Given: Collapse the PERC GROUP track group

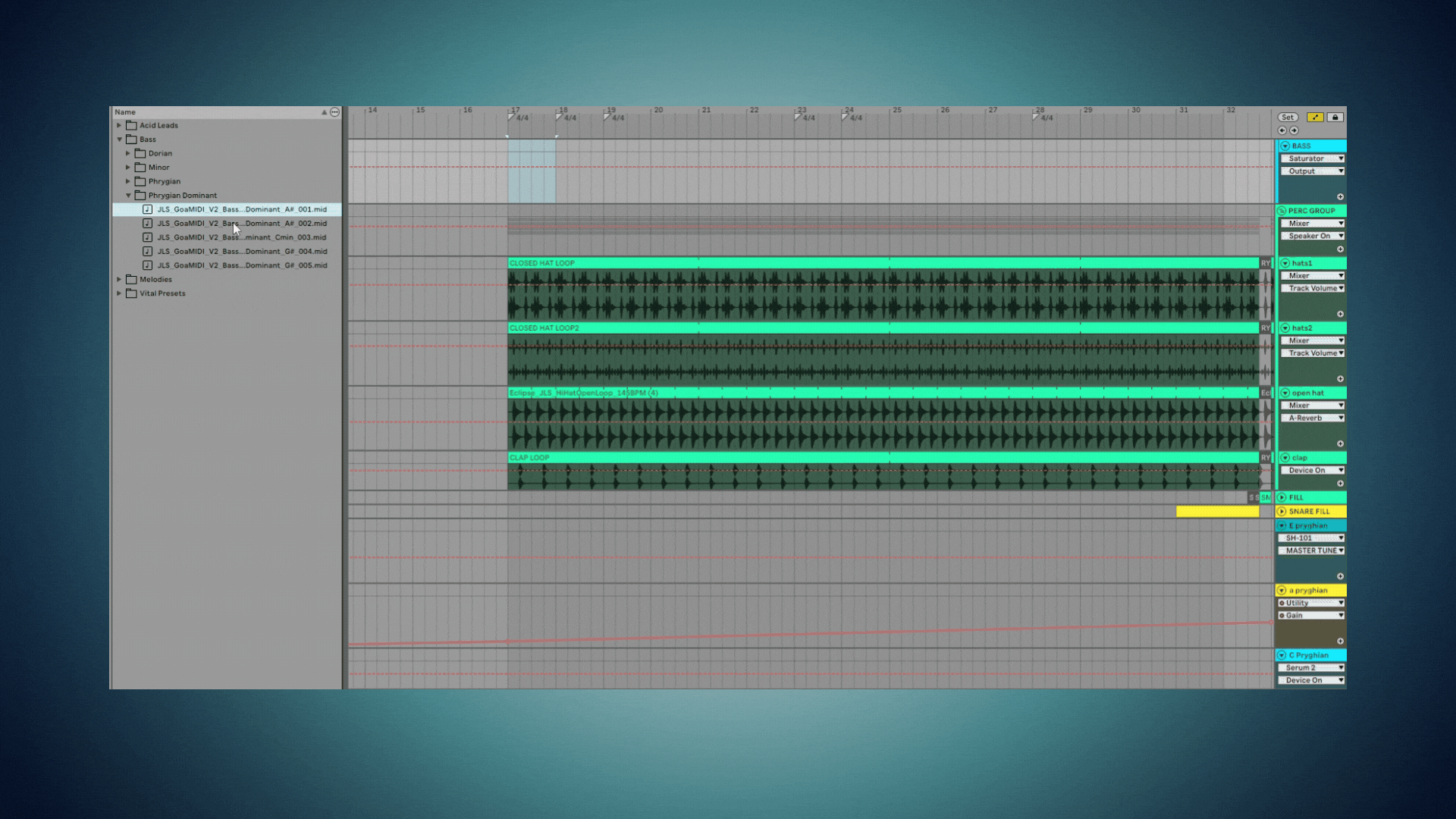Looking at the screenshot, I should pyautogui.click(x=1282, y=211).
